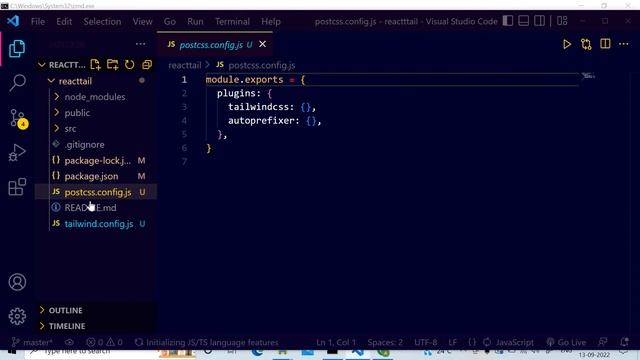This screenshot has height=360, width=640.
Task: Open the Manage gear menu
Action: [17, 316]
